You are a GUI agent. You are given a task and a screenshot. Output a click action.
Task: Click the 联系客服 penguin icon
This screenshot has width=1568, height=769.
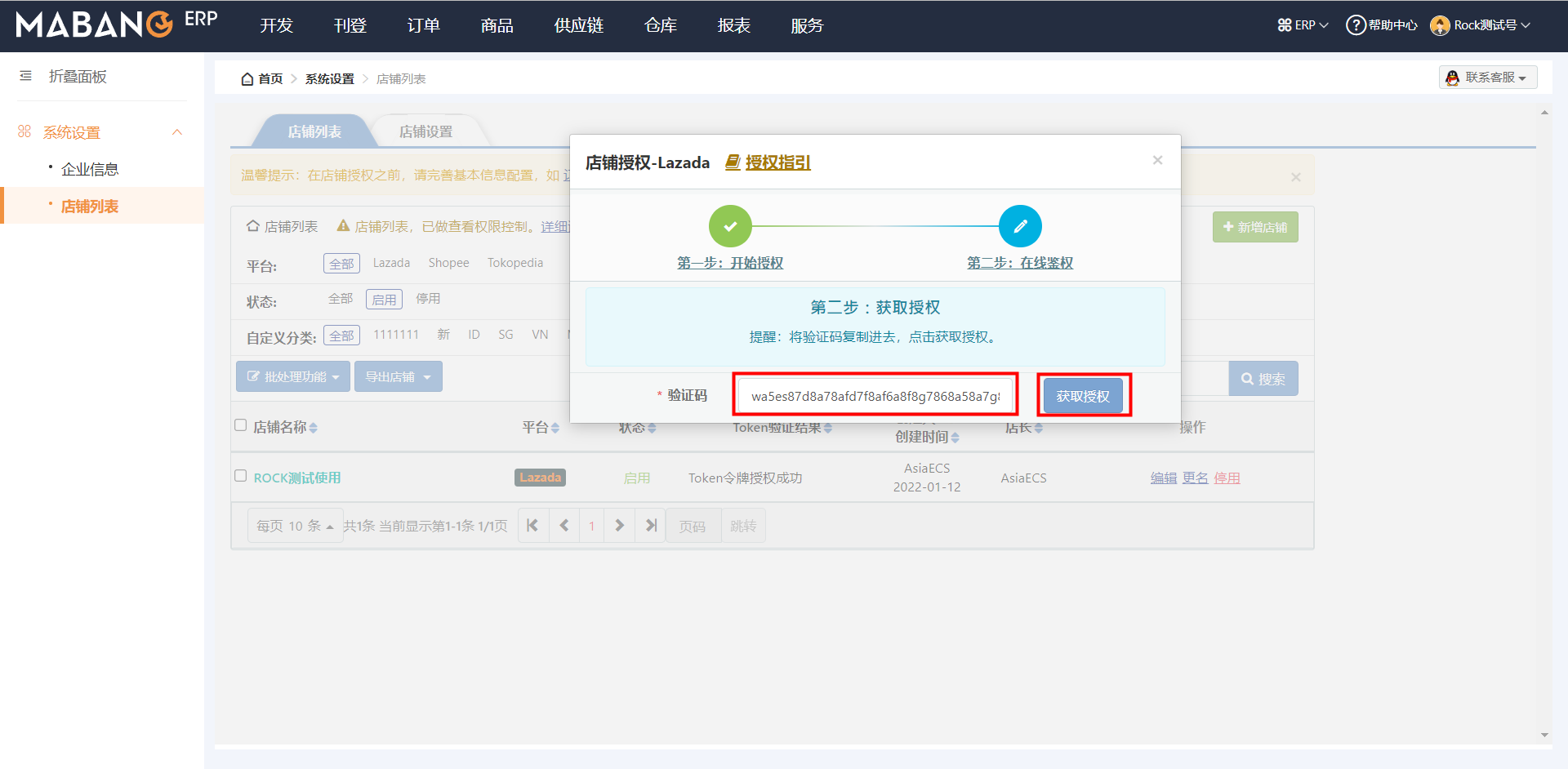click(x=1452, y=78)
